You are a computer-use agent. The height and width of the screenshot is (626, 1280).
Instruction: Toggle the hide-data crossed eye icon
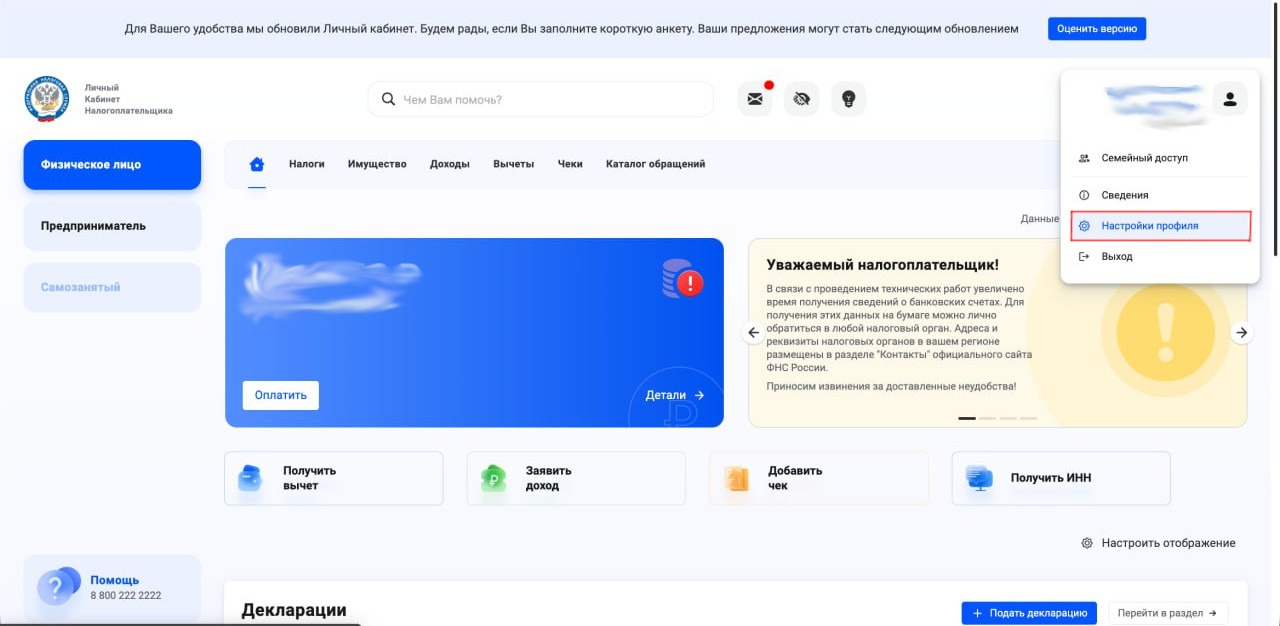click(x=801, y=99)
